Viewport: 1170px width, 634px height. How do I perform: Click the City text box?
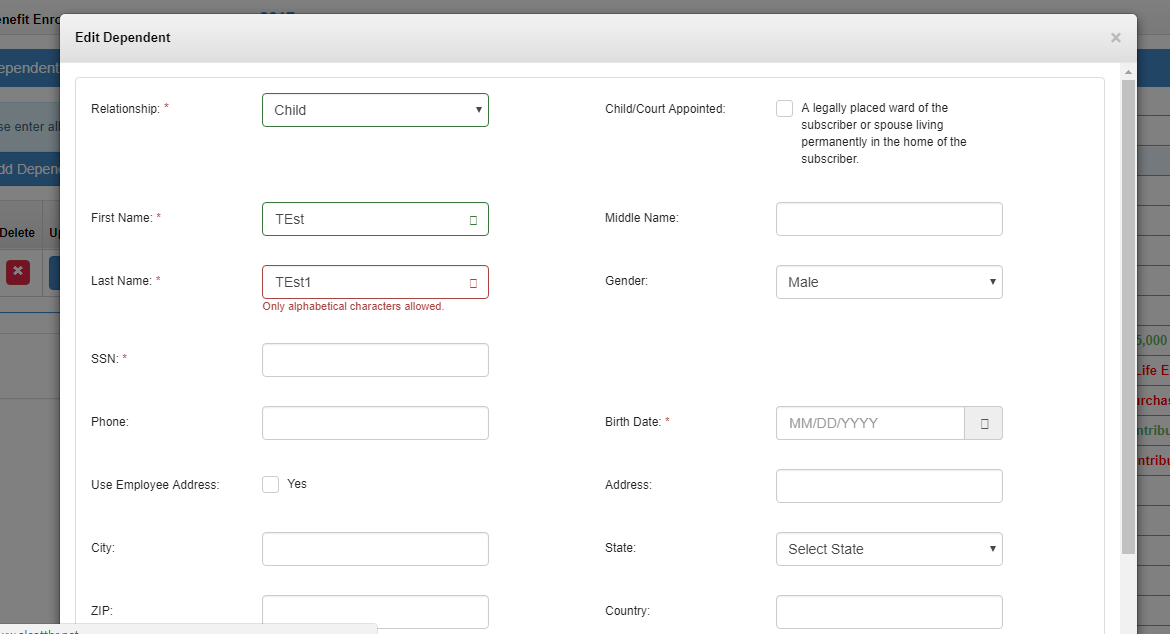click(375, 549)
